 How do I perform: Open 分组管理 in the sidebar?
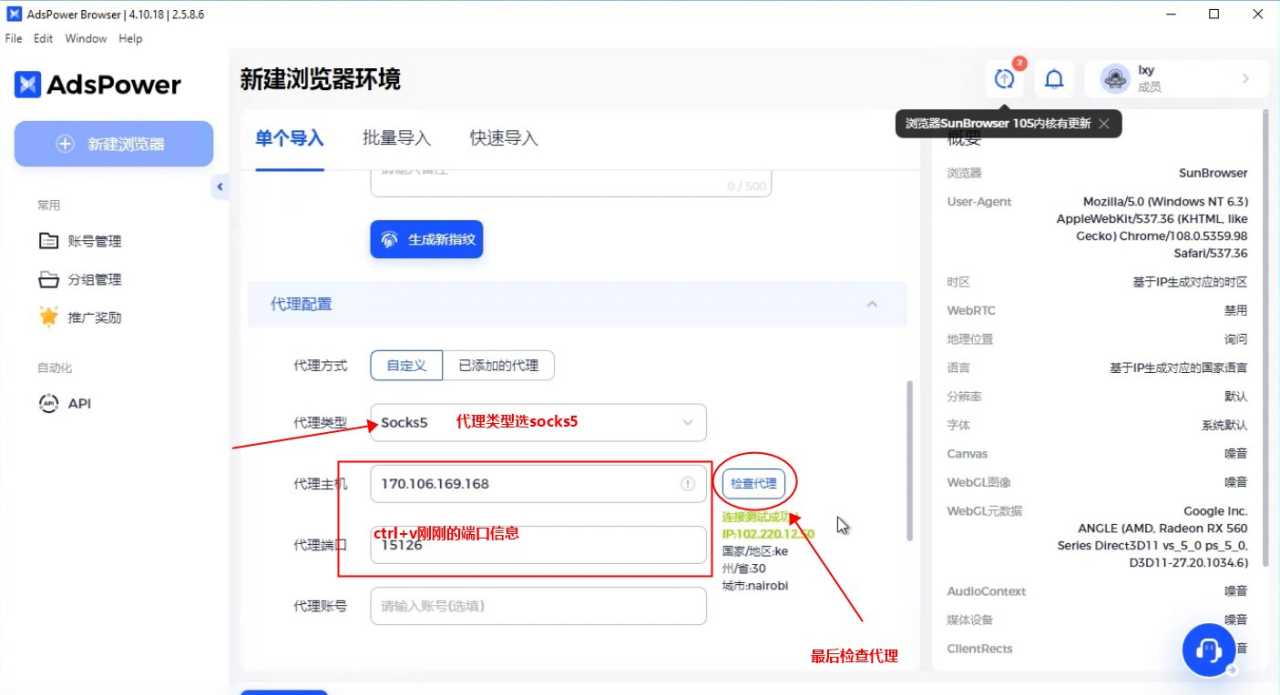94,280
